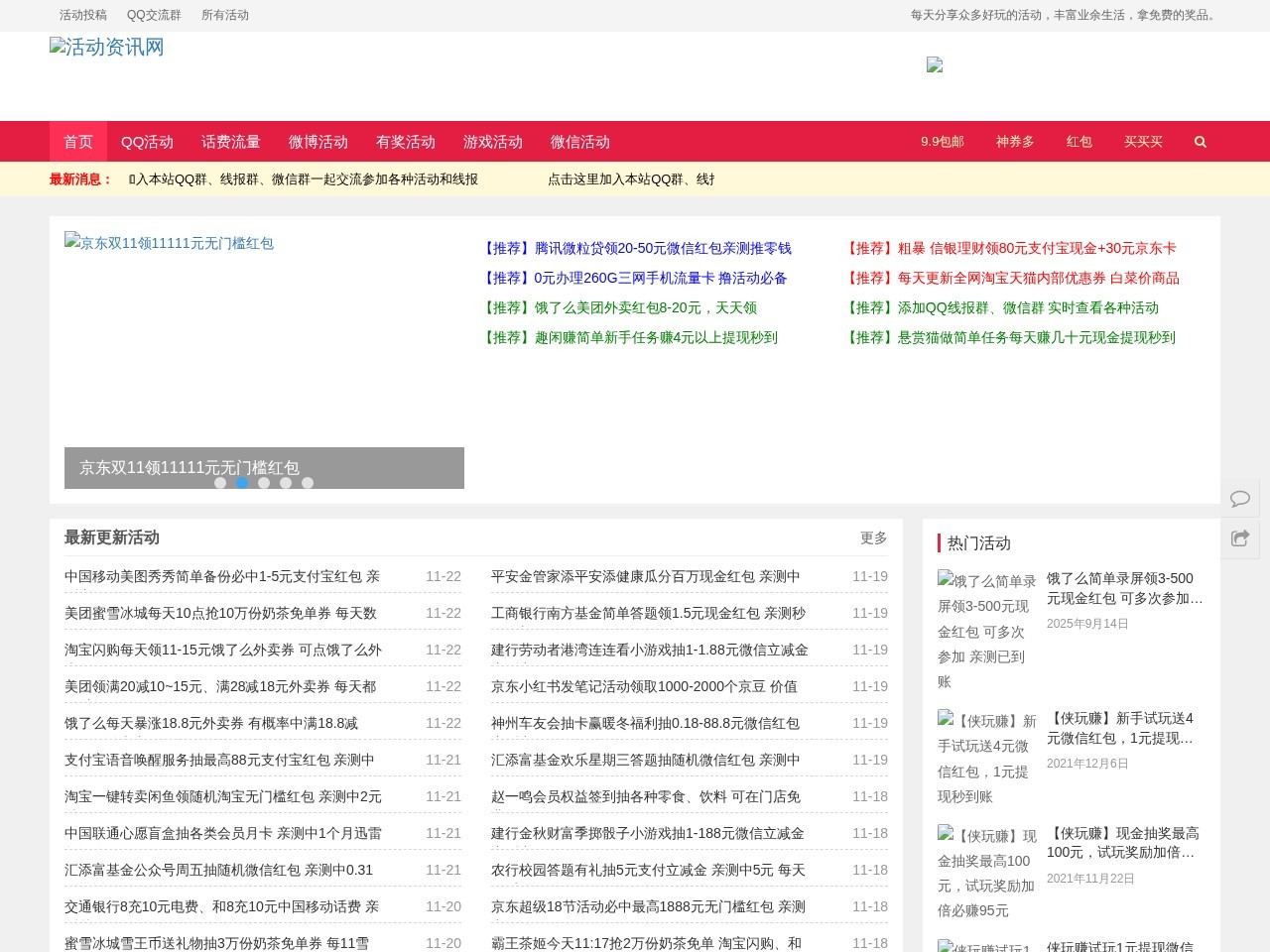The image size is (1270, 952).
Task: Open 微信活动 navigation menu
Action: click(x=580, y=142)
